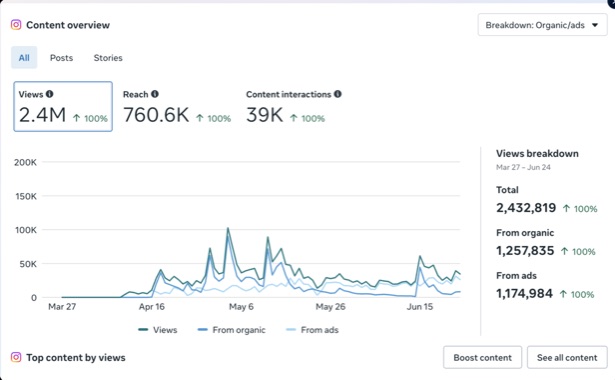Switch to the All tab

tap(24, 58)
